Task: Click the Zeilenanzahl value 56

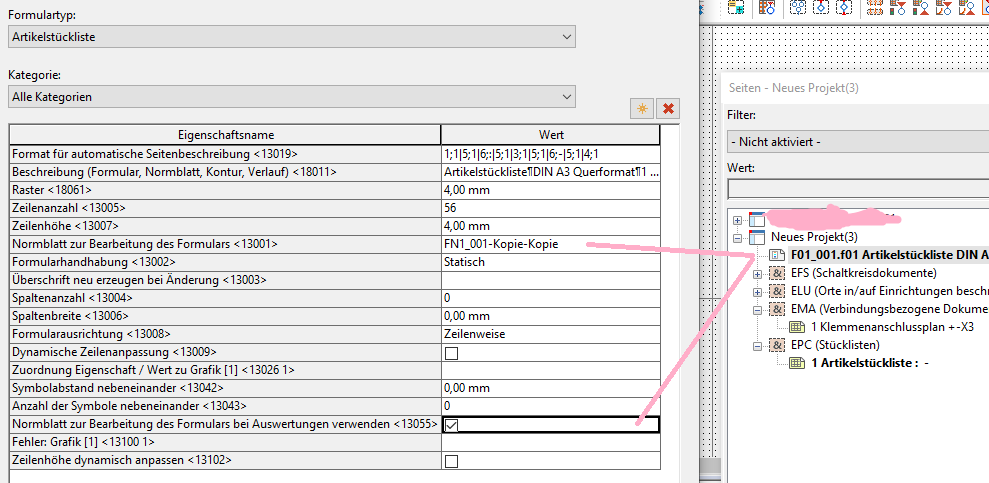Action: [551, 208]
